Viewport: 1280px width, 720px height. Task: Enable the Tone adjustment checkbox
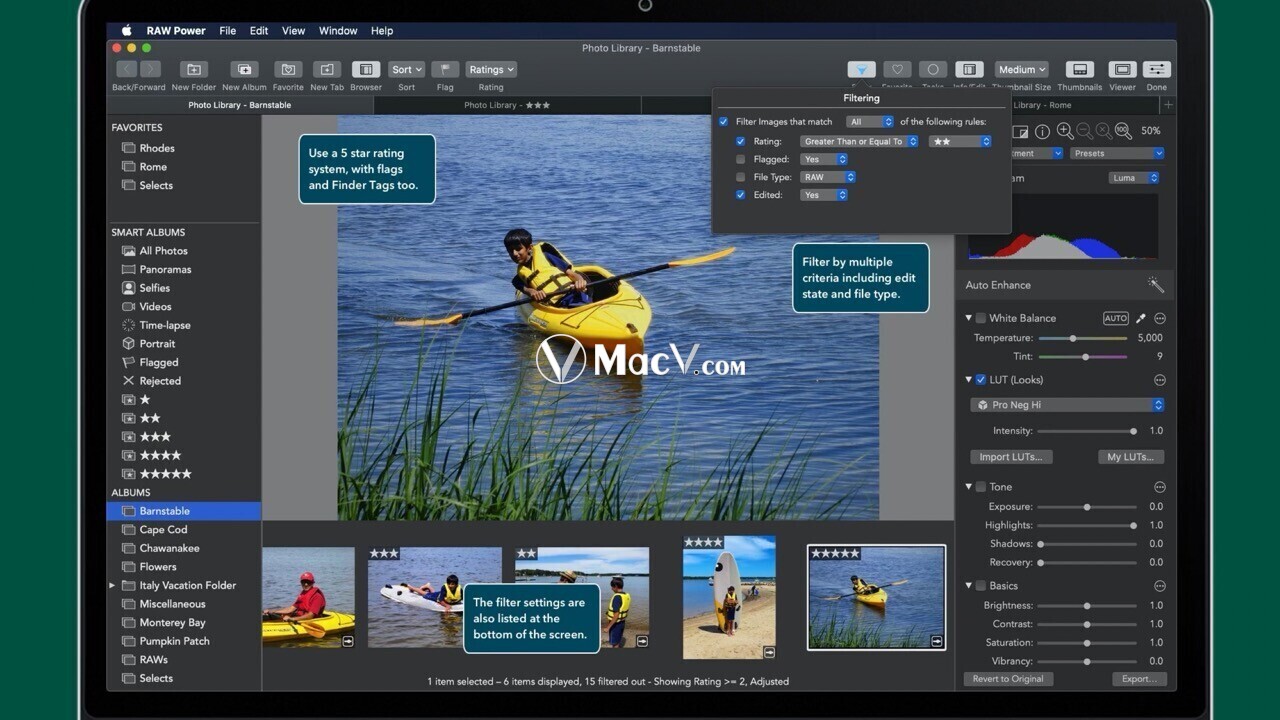(981, 487)
